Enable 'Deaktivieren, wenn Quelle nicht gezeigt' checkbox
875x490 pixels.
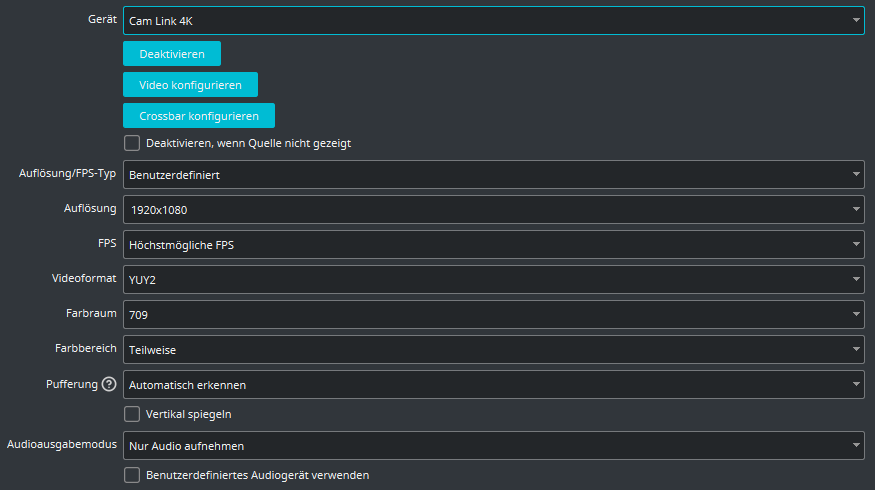pos(132,143)
